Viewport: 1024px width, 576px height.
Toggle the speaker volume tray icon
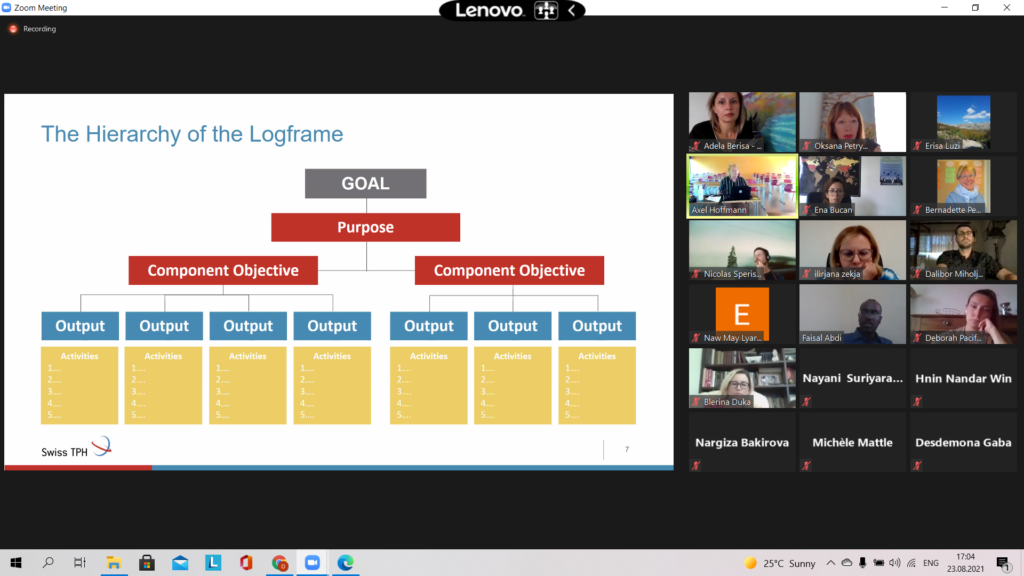click(895, 563)
